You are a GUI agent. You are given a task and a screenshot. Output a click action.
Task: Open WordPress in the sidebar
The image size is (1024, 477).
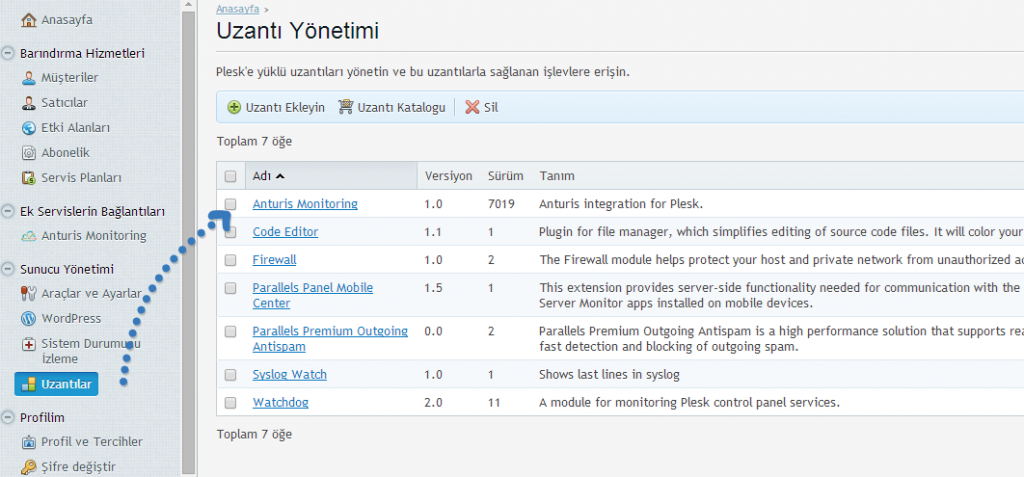tap(71, 319)
